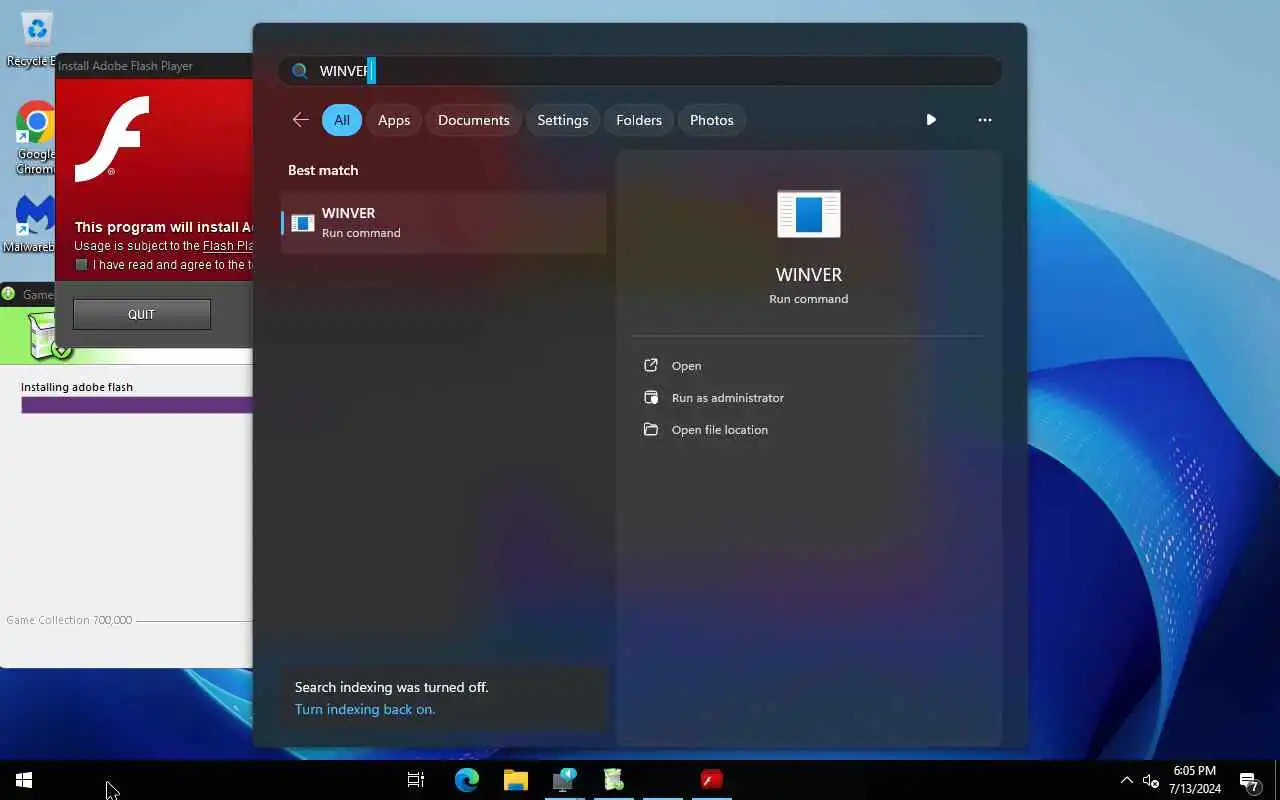Open the three-dot options menu
The height and width of the screenshot is (800, 1280).
coord(985,120)
